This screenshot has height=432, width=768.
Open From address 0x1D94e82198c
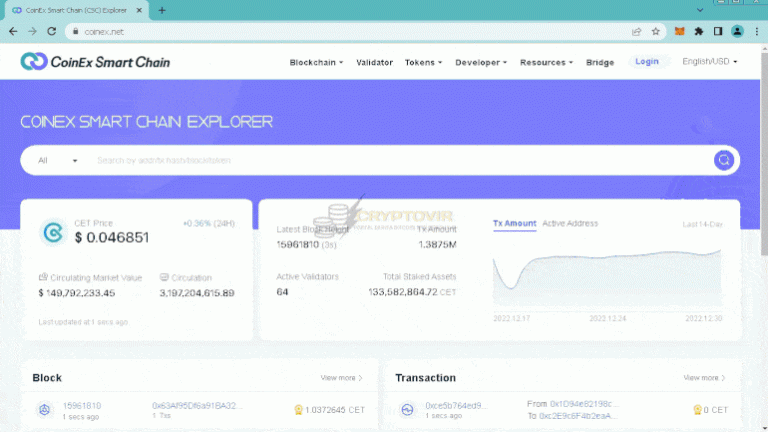pos(584,404)
